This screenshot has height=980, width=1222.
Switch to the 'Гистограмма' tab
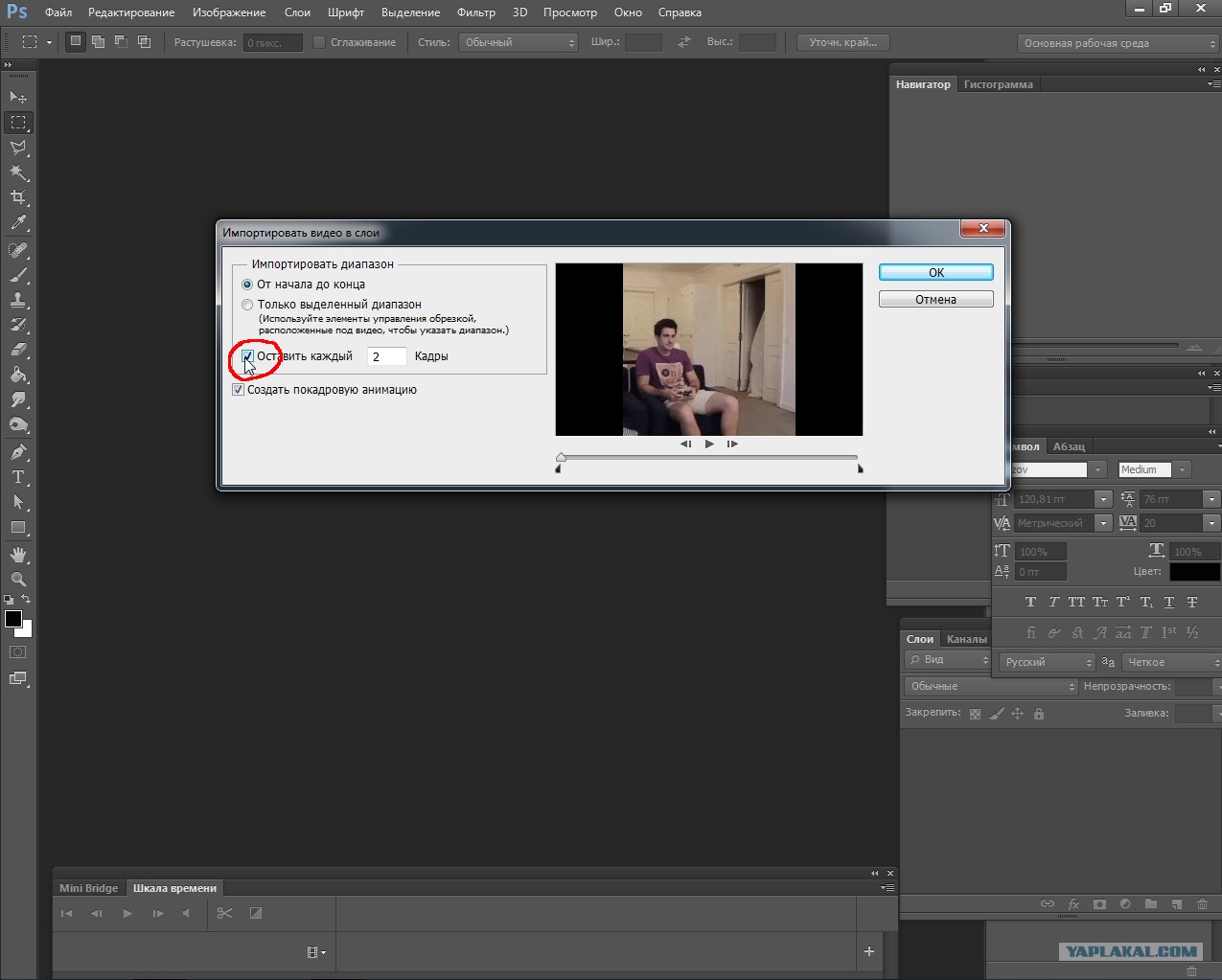click(998, 84)
